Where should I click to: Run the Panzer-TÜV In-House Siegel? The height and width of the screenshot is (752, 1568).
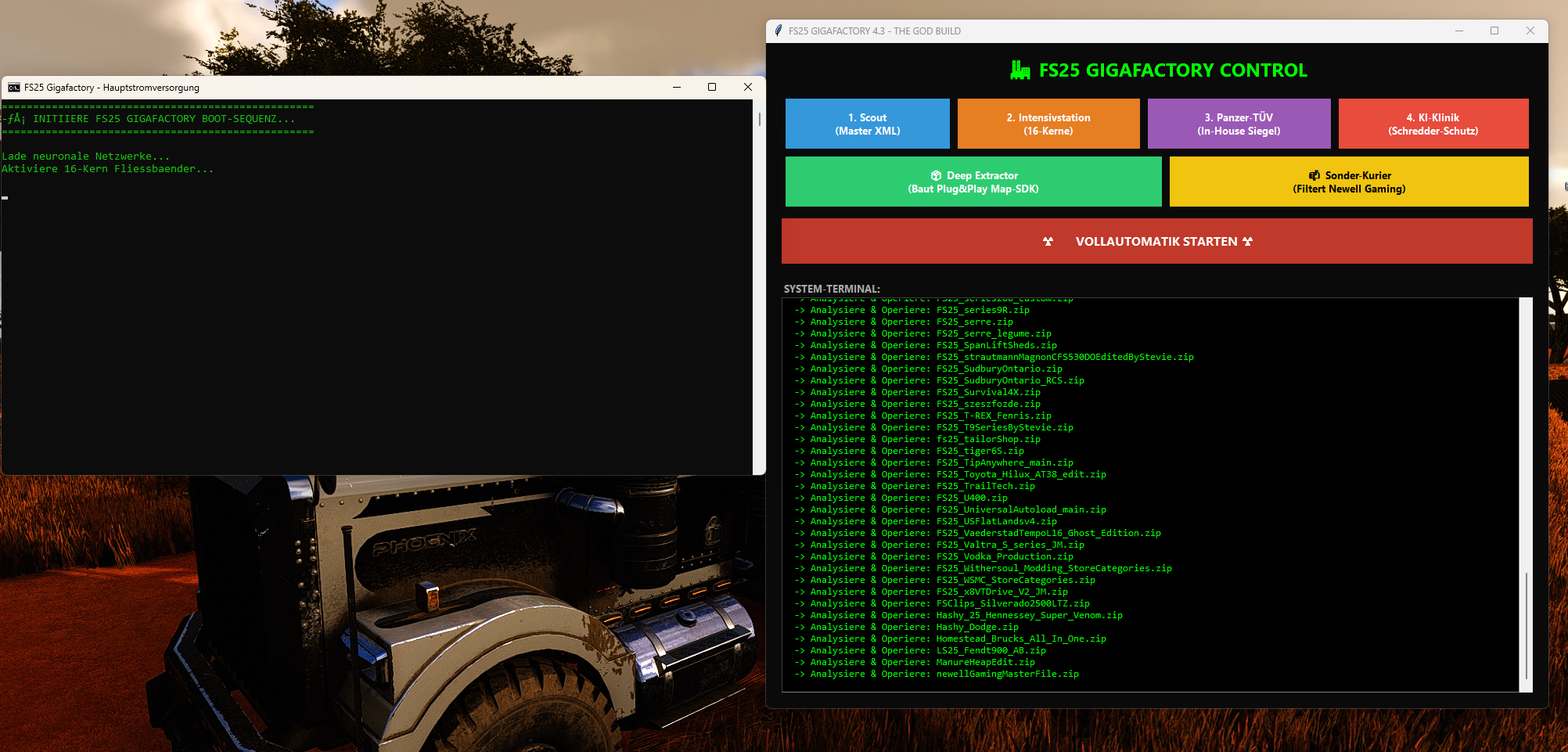tap(1238, 124)
